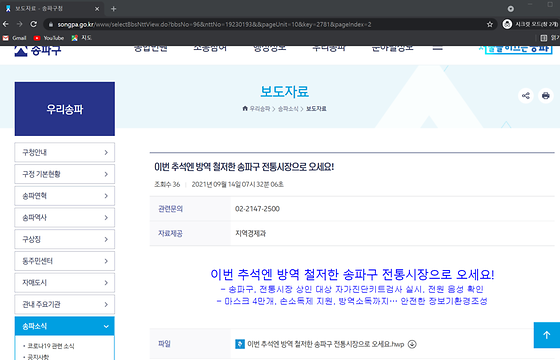The width and height of the screenshot is (560, 360).
Task: Open Gmail bookmark
Action: [14, 38]
